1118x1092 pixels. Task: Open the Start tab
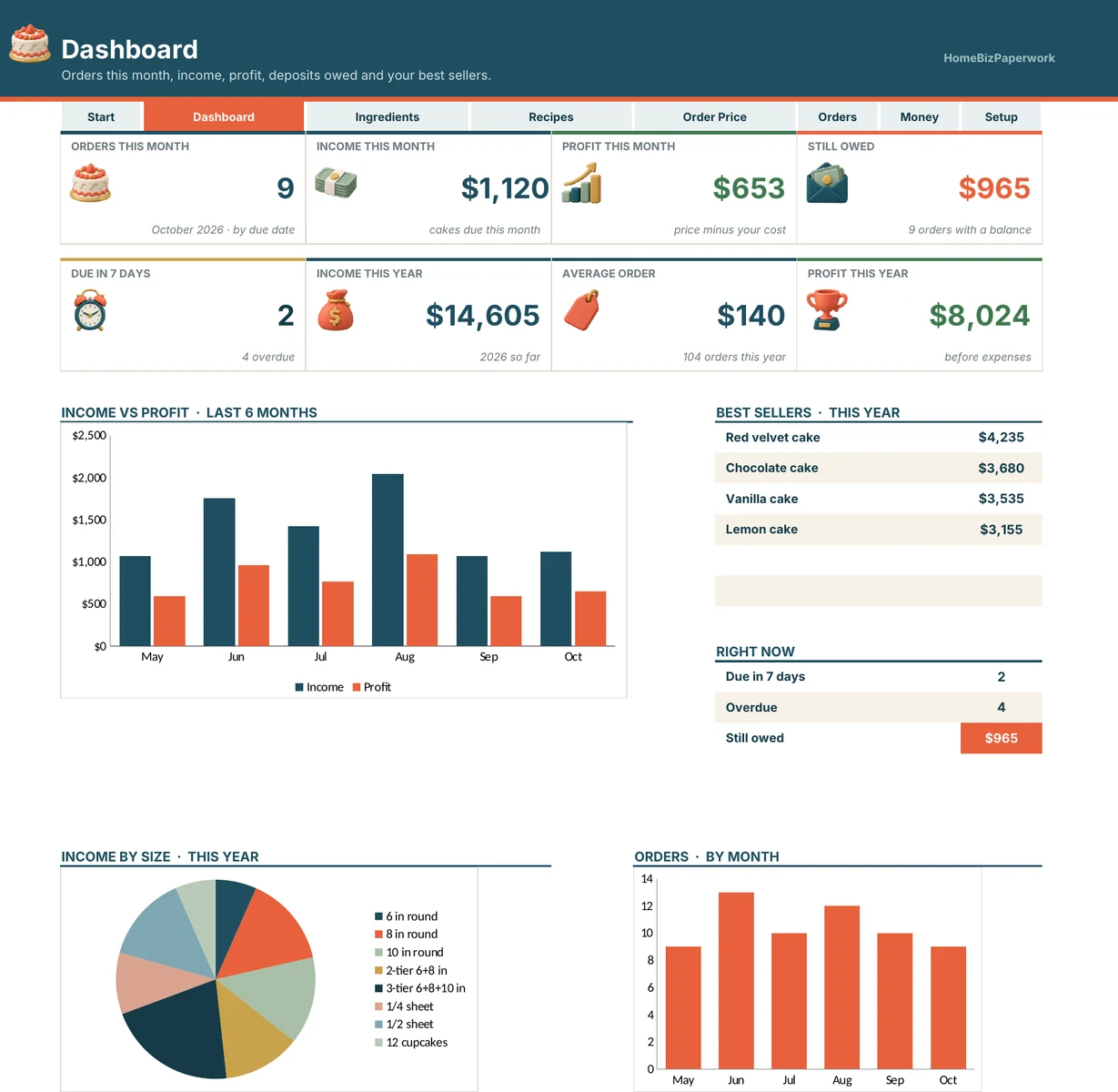point(101,116)
